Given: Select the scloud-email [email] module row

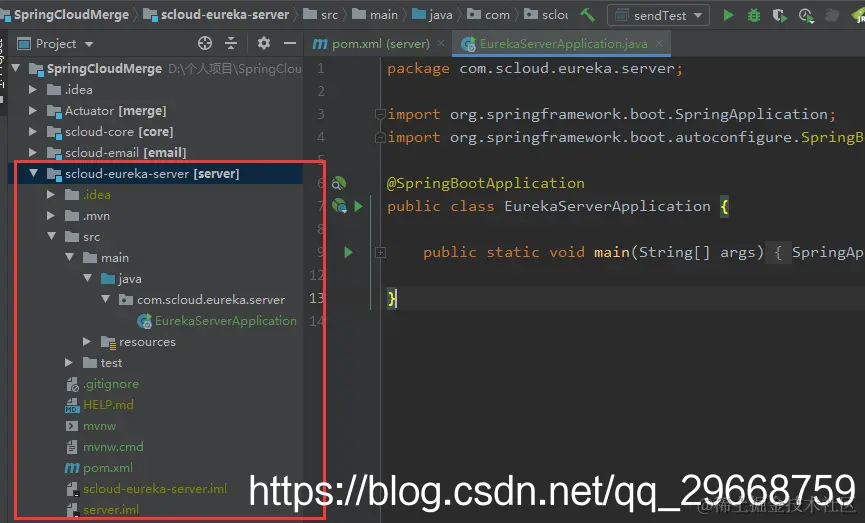Looking at the screenshot, I should [x=125, y=152].
